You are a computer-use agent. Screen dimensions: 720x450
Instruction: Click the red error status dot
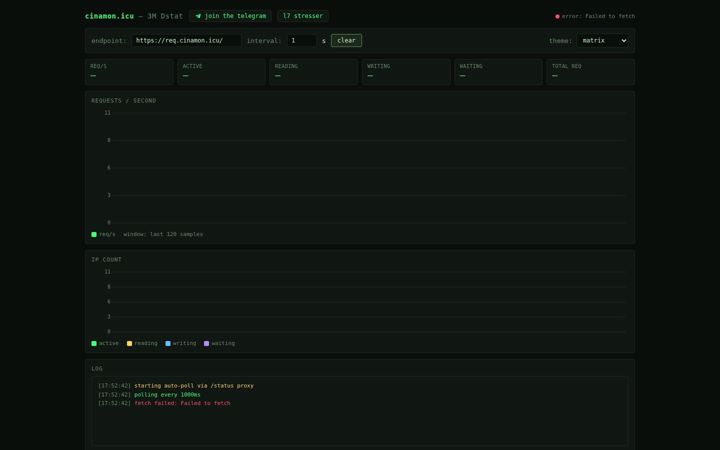click(557, 17)
